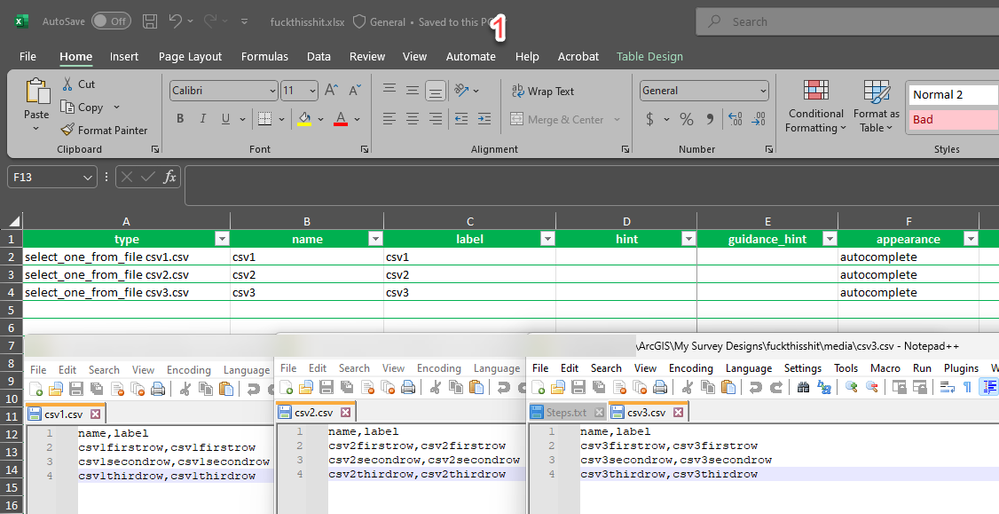Image resolution: width=999 pixels, height=514 pixels.
Task: Click the Orientation text-angle icon
Action: click(462, 90)
